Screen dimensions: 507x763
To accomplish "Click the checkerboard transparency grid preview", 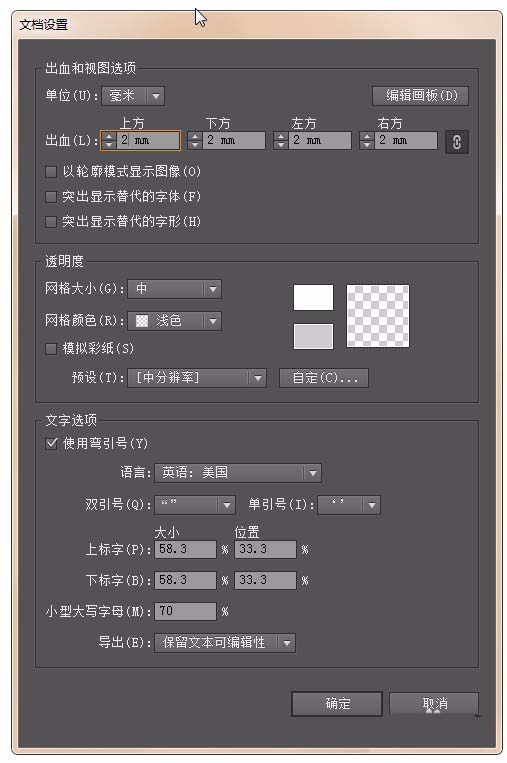I will [378, 316].
